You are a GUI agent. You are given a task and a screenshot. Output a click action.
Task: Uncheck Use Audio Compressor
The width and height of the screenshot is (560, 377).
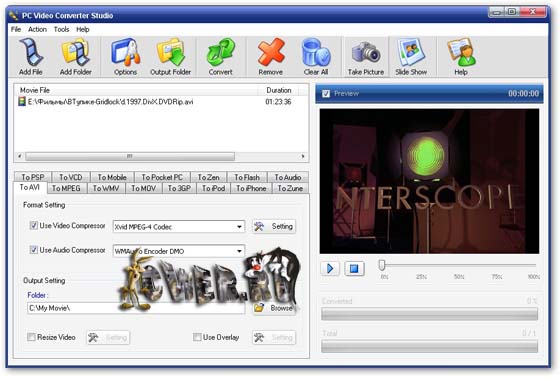34,250
